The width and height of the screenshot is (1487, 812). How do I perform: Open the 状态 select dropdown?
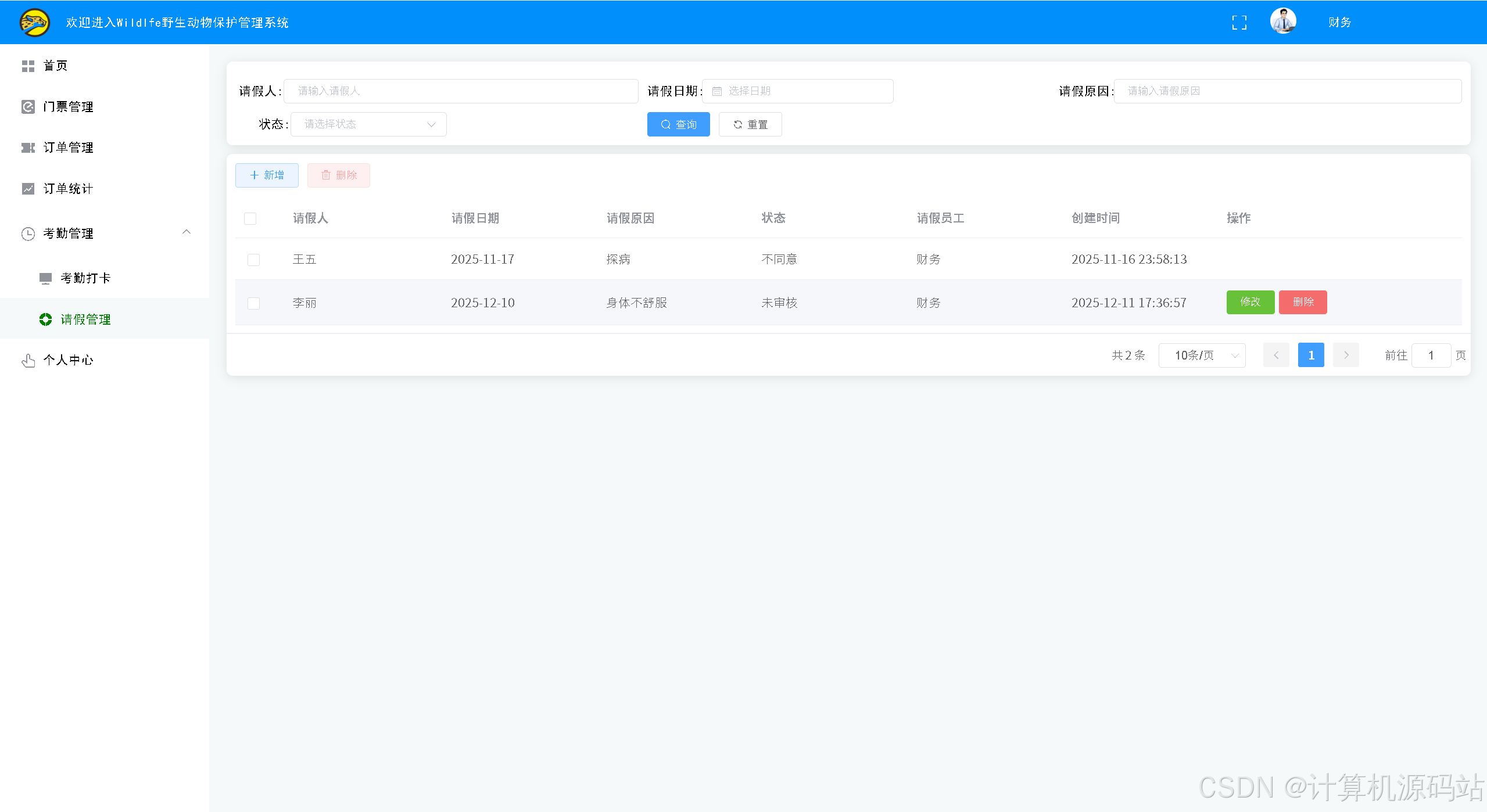(x=368, y=124)
